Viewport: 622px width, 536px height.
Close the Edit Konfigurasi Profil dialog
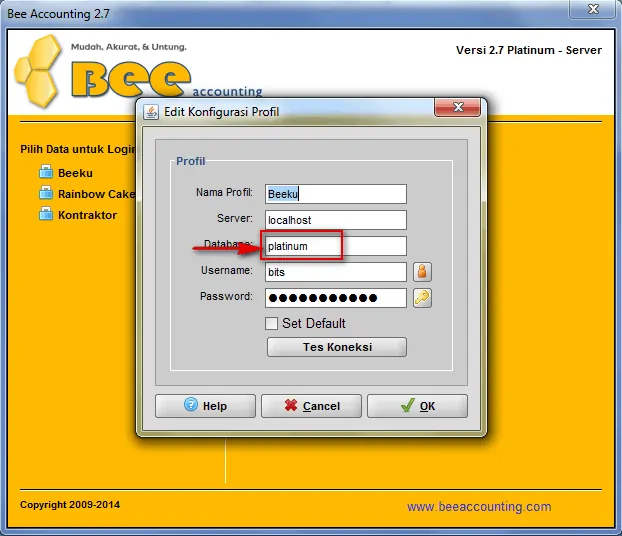(x=458, y=107)
